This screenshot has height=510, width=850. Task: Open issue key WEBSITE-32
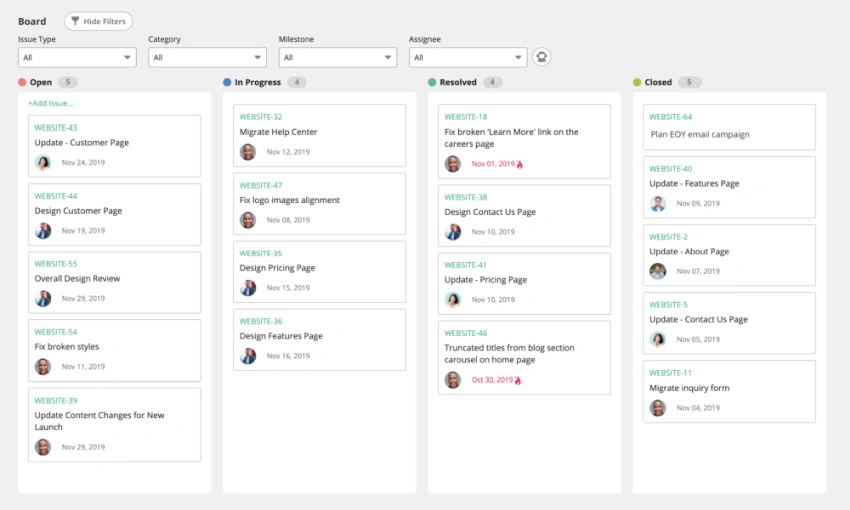[x=261, y=117]
